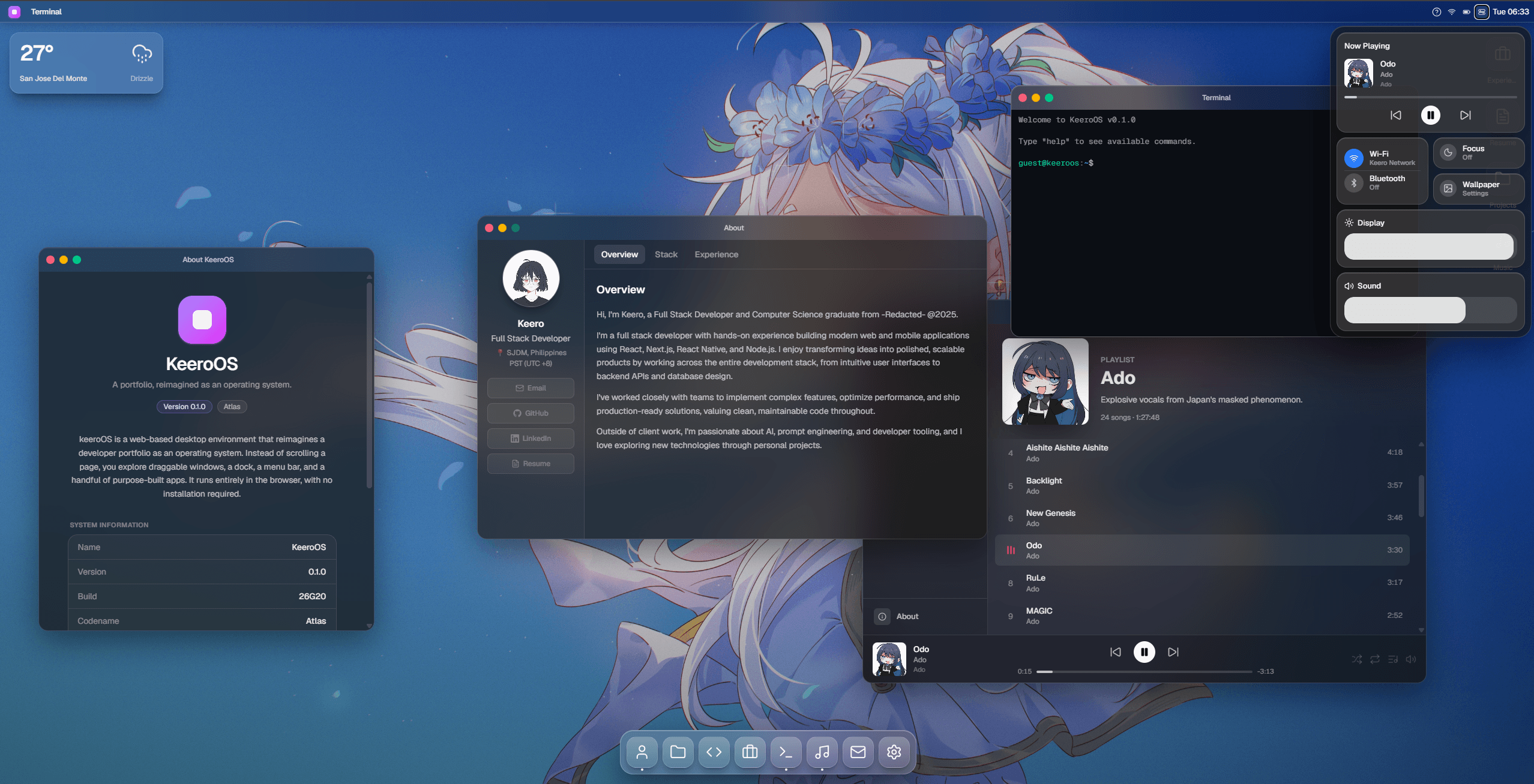
Task: Play track Aishite Aishite Aishite
Action: [x=1202, y=453]
